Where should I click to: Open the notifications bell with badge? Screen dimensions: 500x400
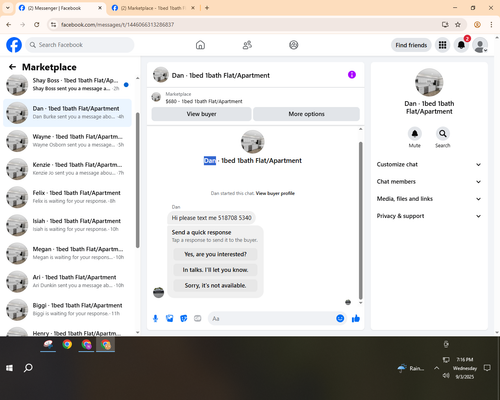461,45
